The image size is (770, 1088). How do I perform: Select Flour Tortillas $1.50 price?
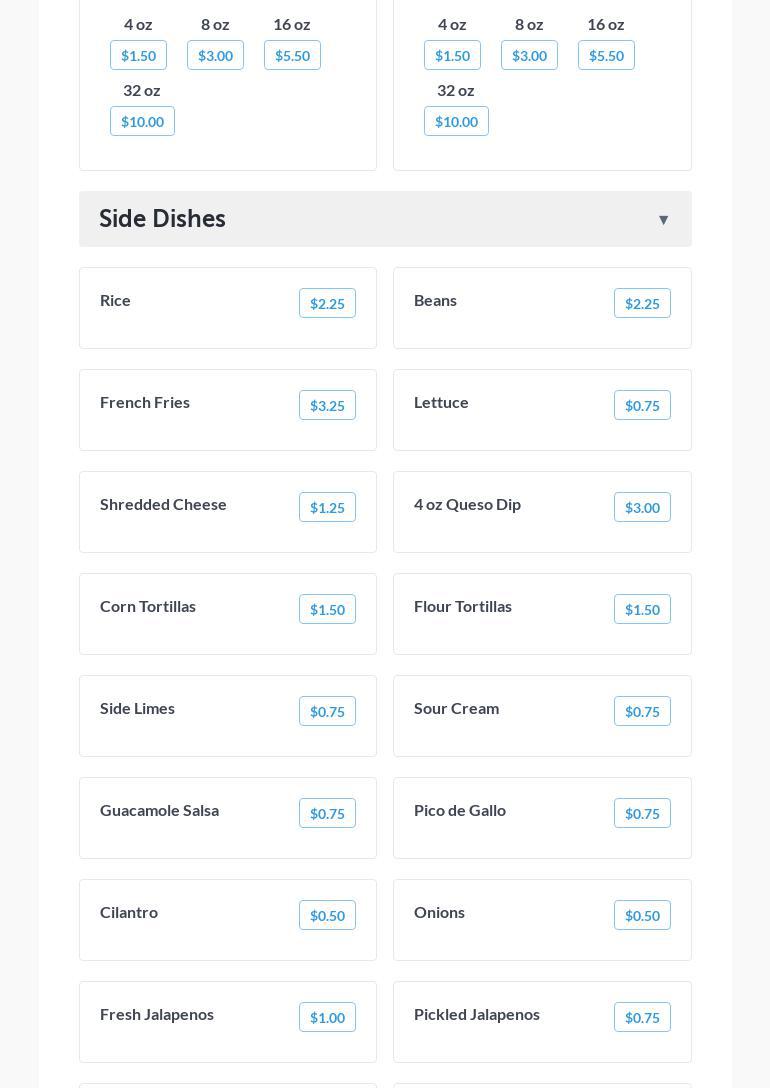tap(641, 610)
